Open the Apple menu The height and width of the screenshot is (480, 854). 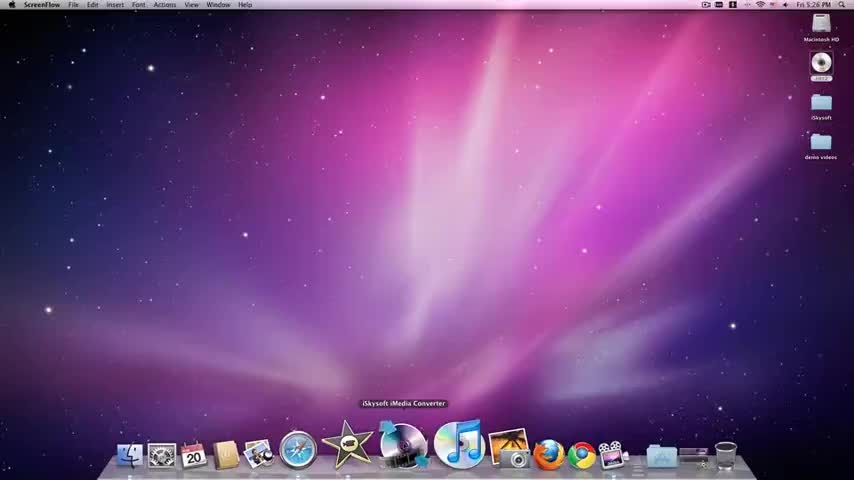(x=11, y=4)
